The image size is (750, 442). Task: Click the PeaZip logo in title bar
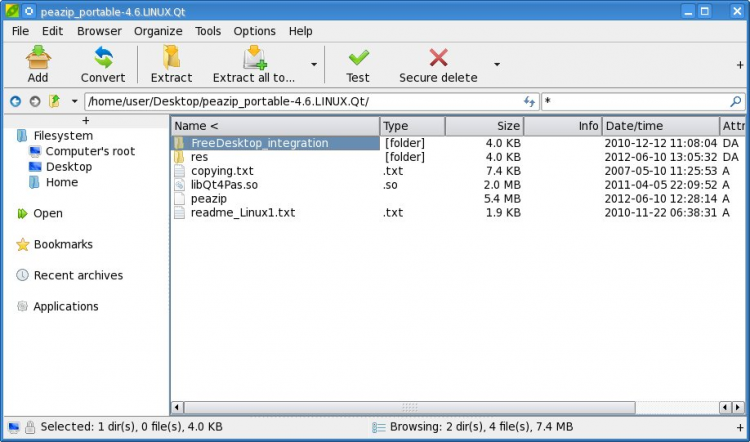(11, 11)
